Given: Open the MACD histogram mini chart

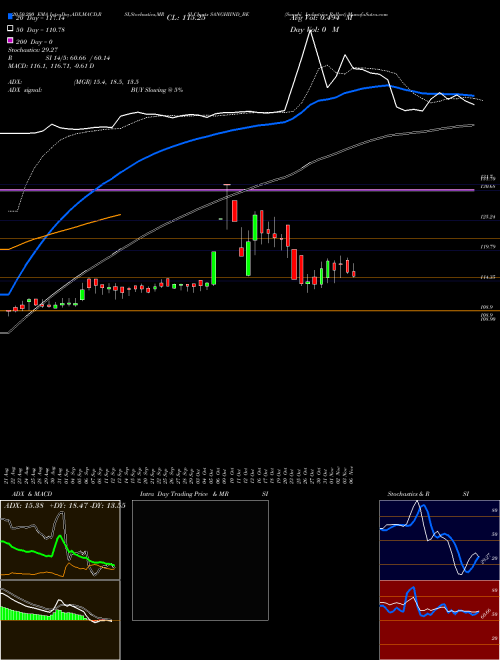Looking at the screenshot, I should coord(60,620).
